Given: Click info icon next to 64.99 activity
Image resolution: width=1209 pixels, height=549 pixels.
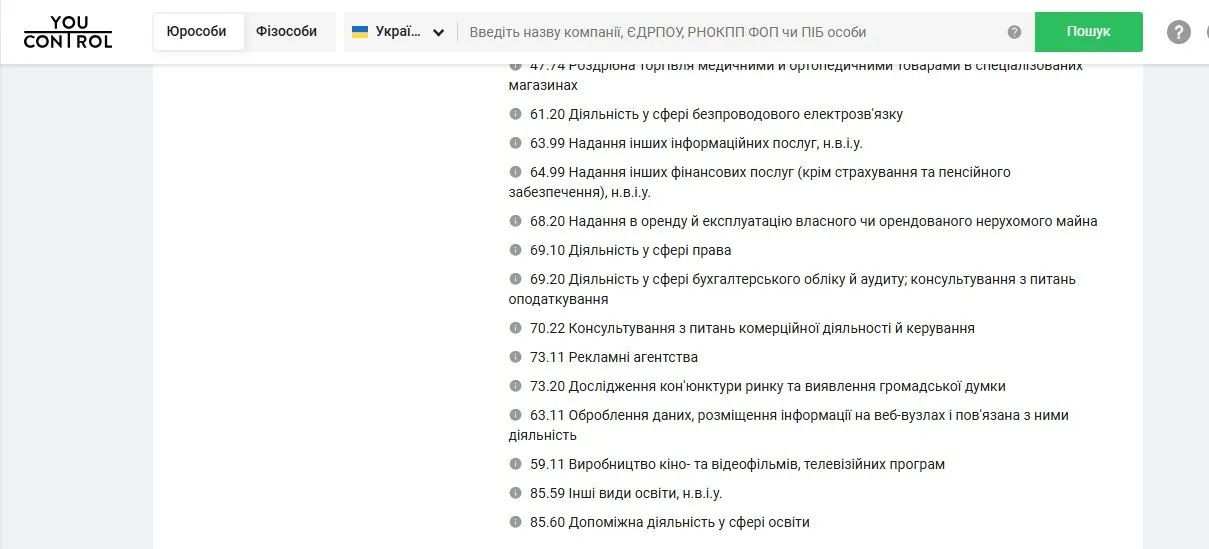Looking at the screenshot, I should (x=515, y=172).
